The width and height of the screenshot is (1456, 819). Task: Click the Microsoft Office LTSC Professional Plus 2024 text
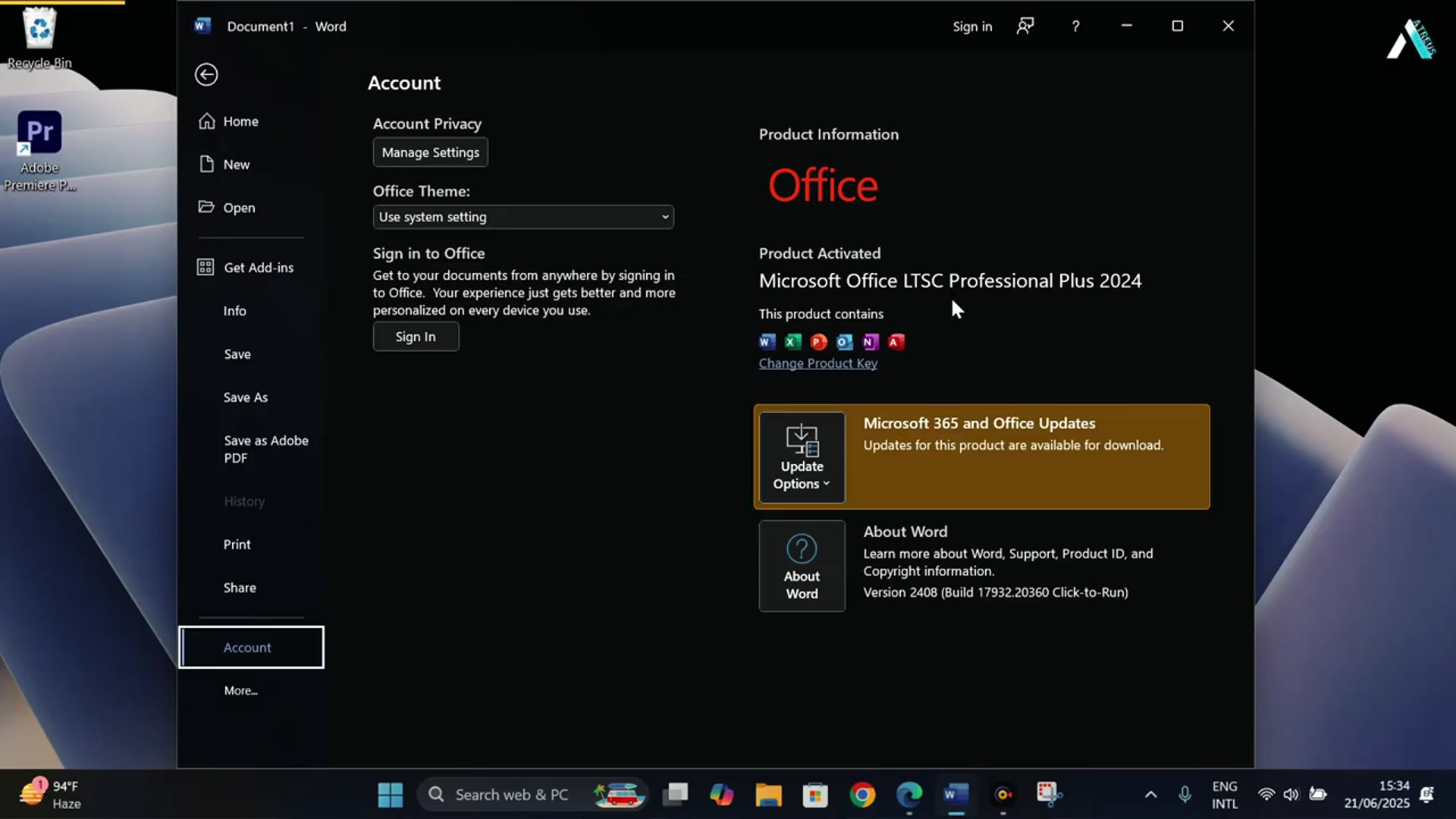coord(950,281)
